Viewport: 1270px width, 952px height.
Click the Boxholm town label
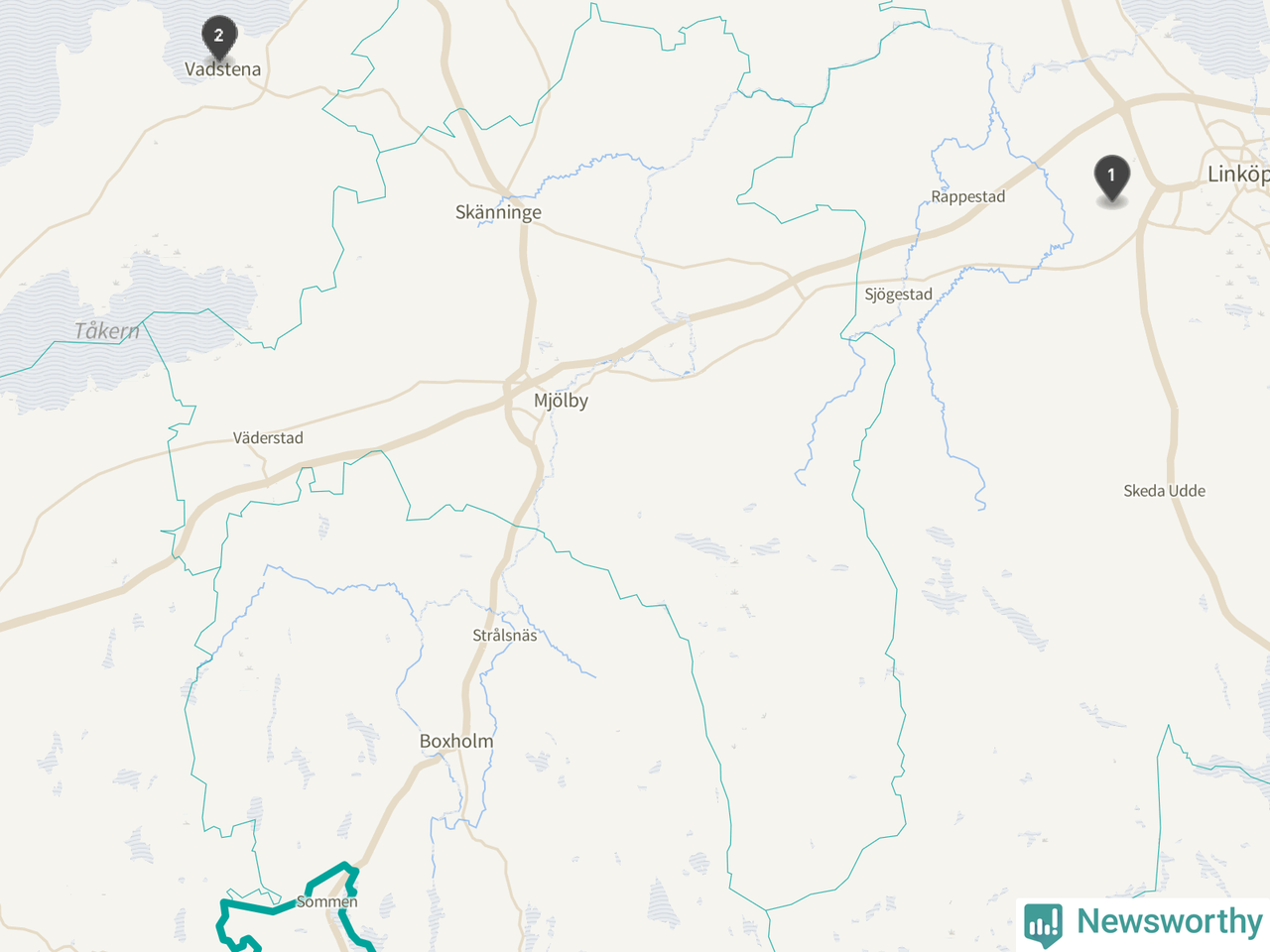(456, 741)
